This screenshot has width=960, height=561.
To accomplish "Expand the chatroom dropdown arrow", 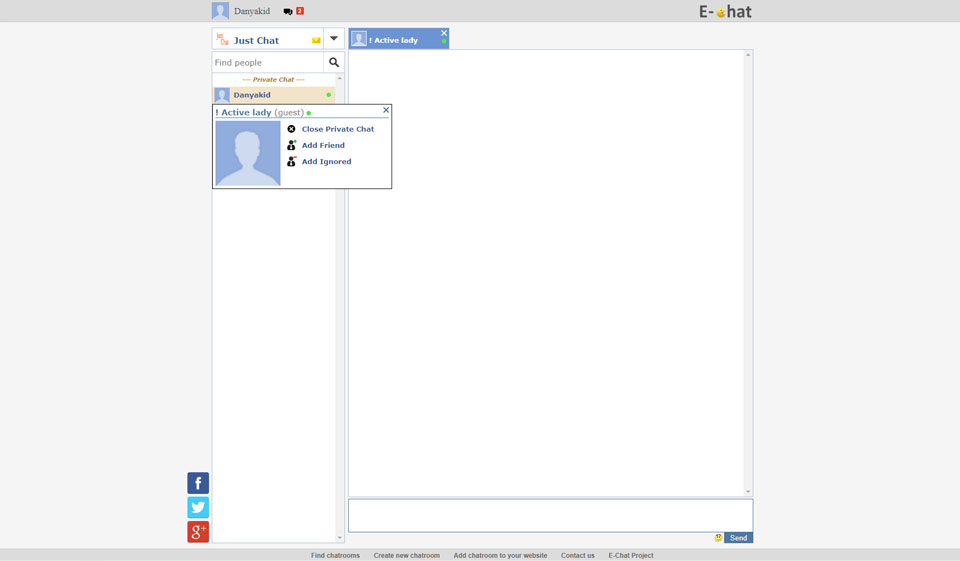I will point(334,39).
